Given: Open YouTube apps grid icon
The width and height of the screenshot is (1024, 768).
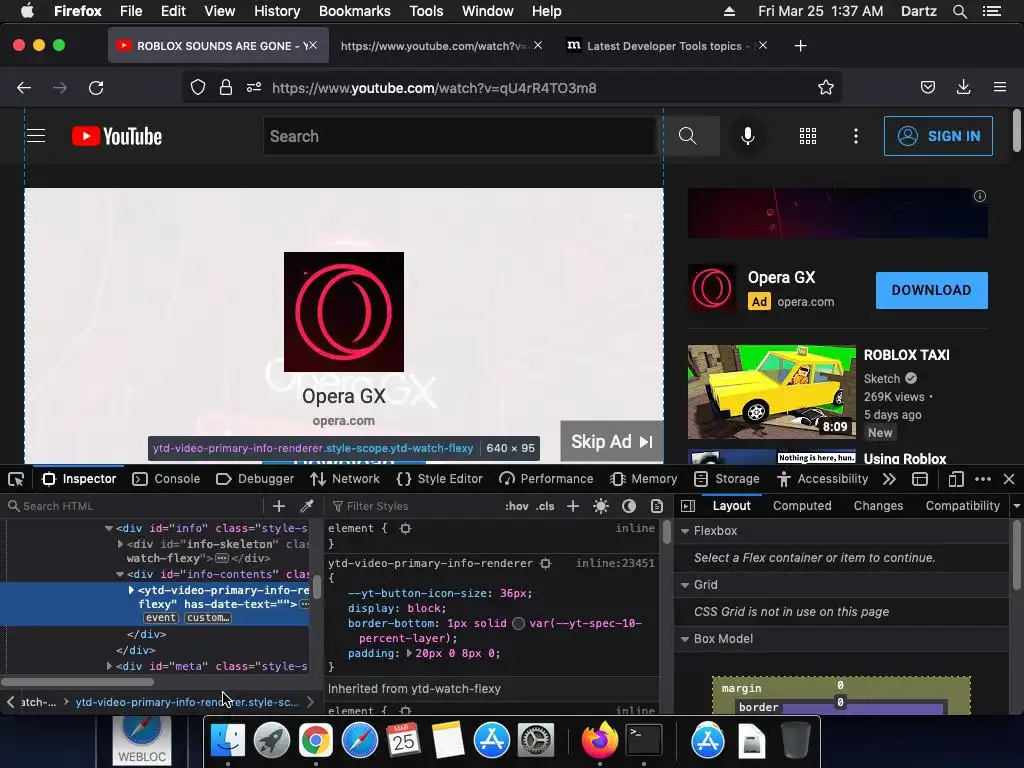Looking at the screenshot, I should point(808,136).
